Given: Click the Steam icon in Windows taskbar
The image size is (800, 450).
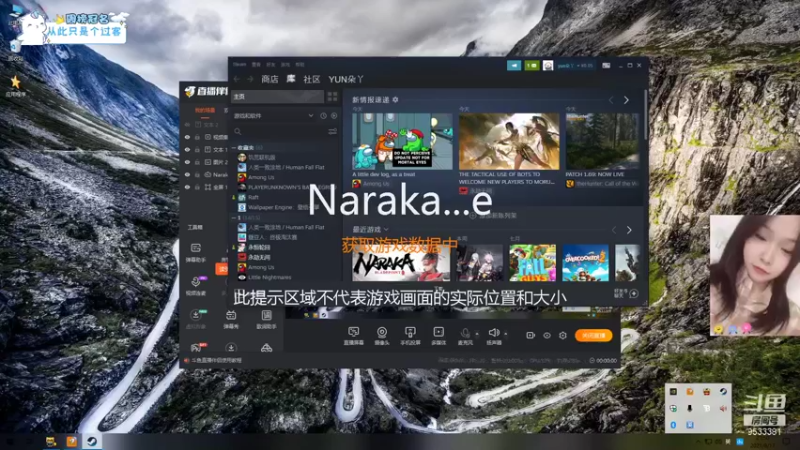Looking at the screenshot, I should click(92, 441).
